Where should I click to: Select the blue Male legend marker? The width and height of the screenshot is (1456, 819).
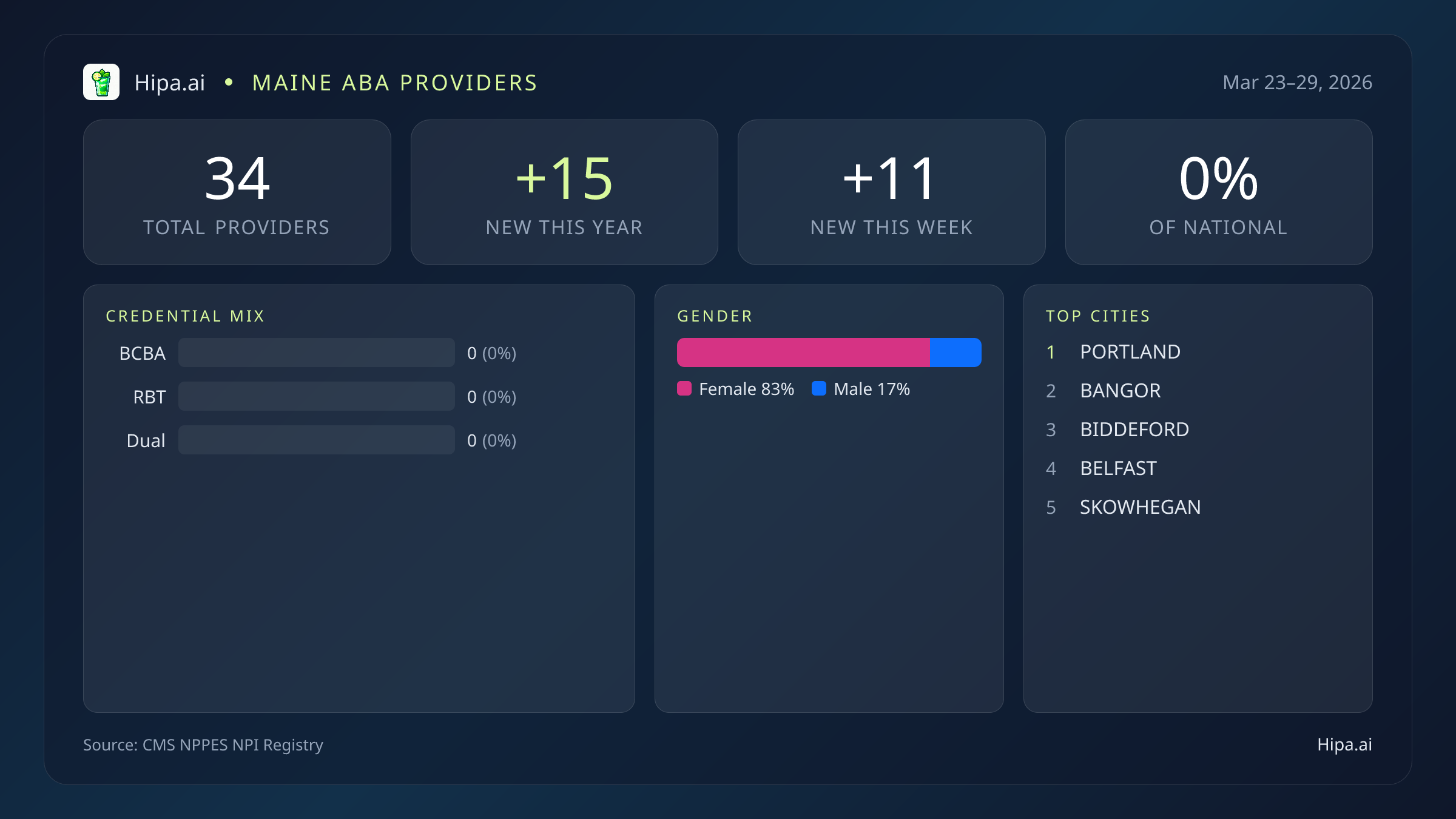coord(819,389)
